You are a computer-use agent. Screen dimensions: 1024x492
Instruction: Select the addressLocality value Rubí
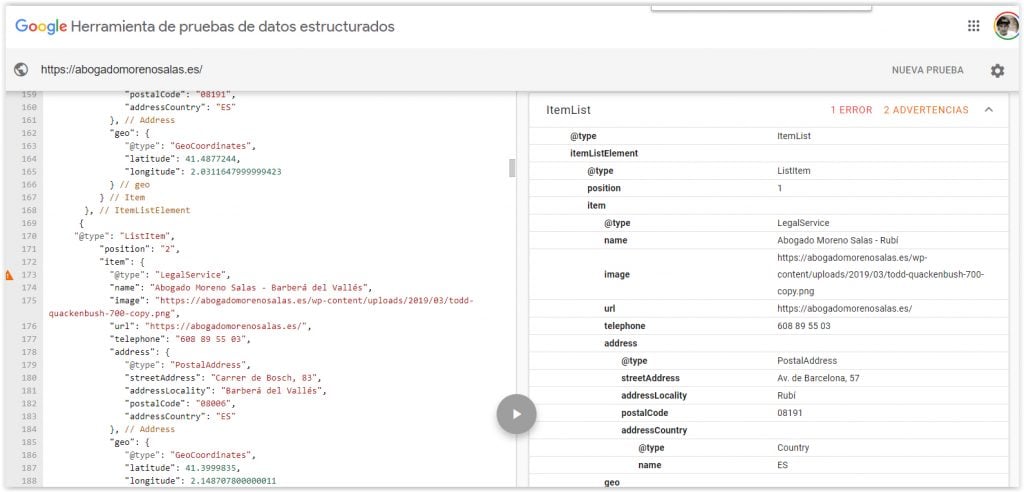click(786, 395)
